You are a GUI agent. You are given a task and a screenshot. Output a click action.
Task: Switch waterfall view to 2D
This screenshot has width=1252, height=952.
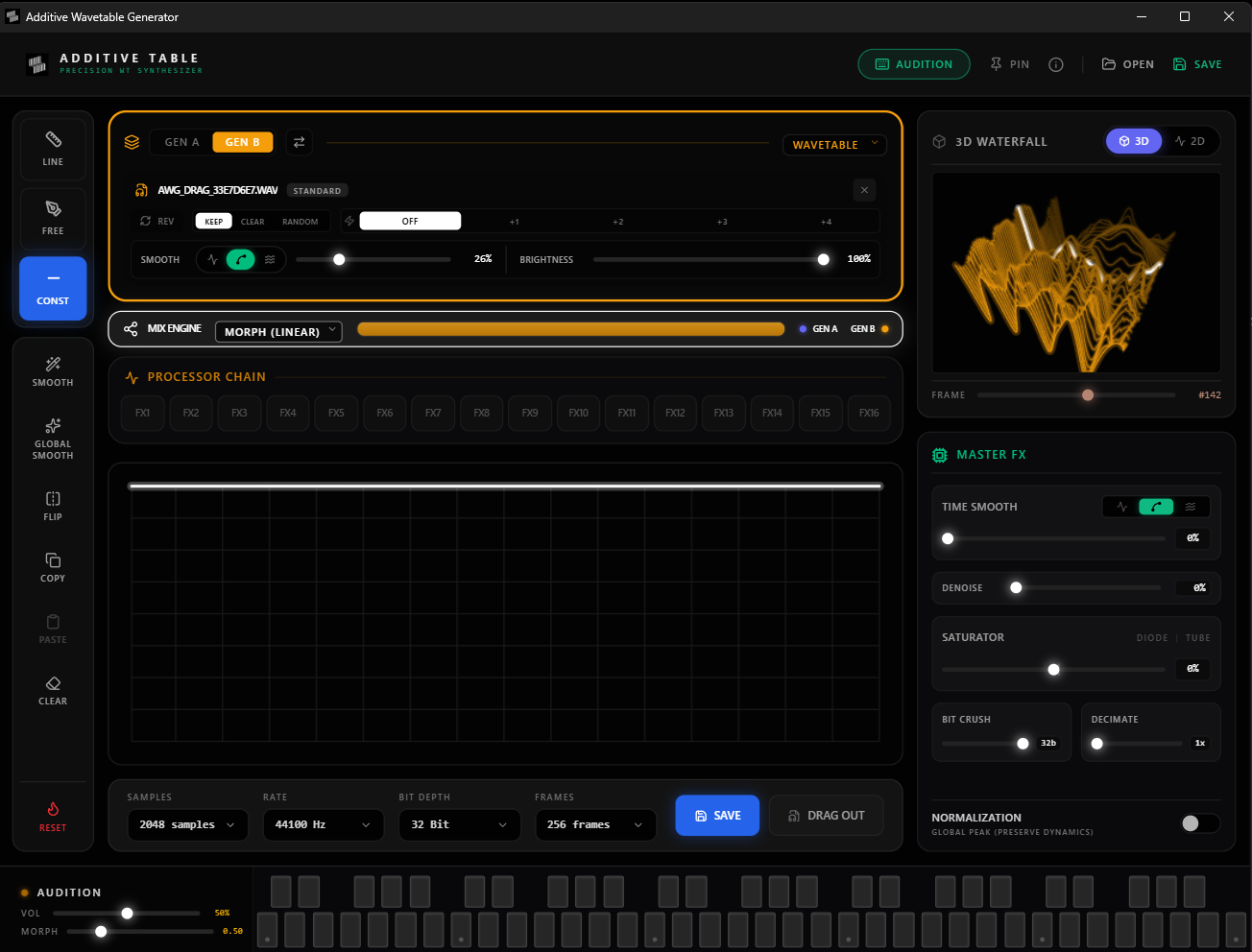(x=1190, y=141)
